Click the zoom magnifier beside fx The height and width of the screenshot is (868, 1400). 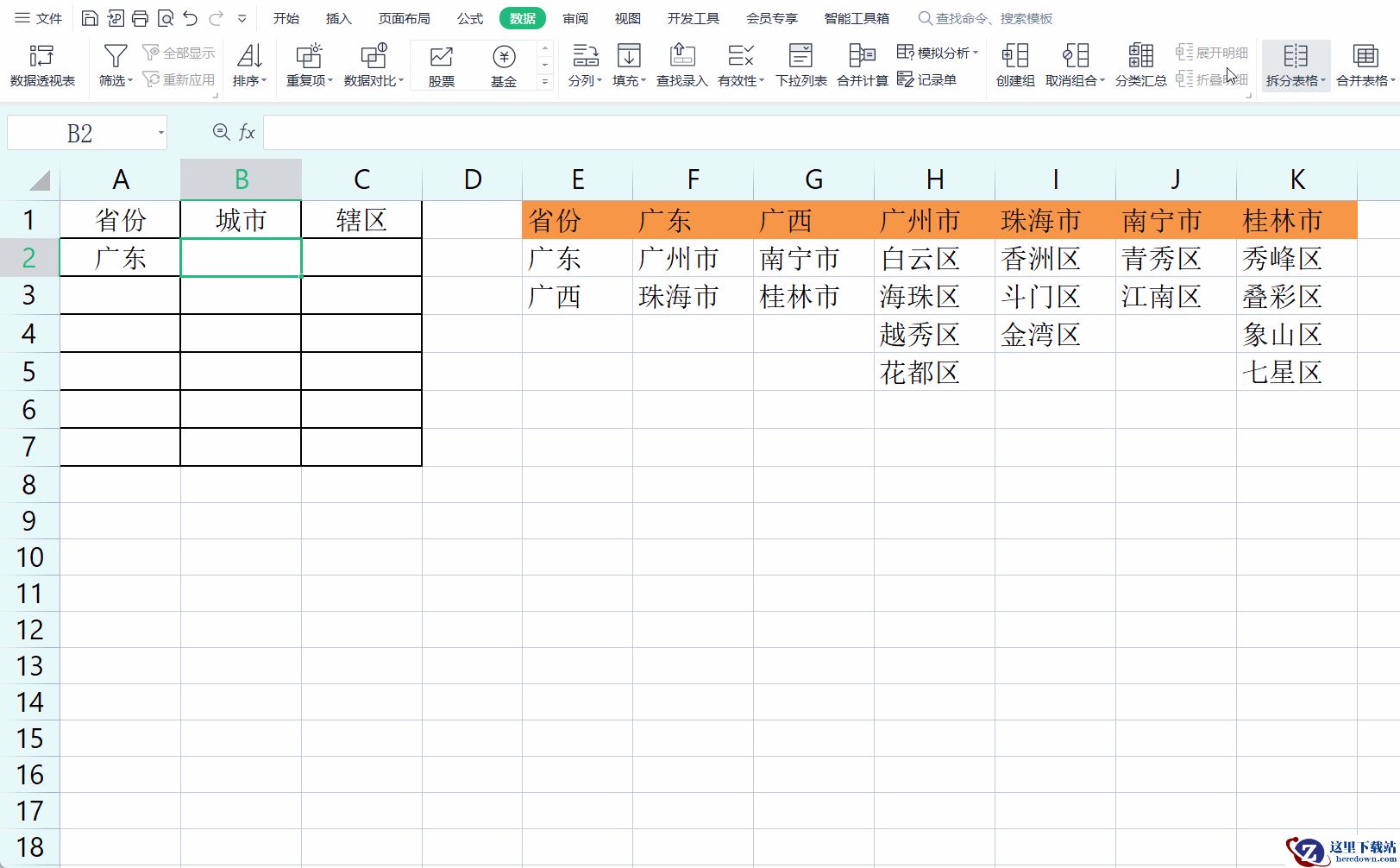click(222, 132)
